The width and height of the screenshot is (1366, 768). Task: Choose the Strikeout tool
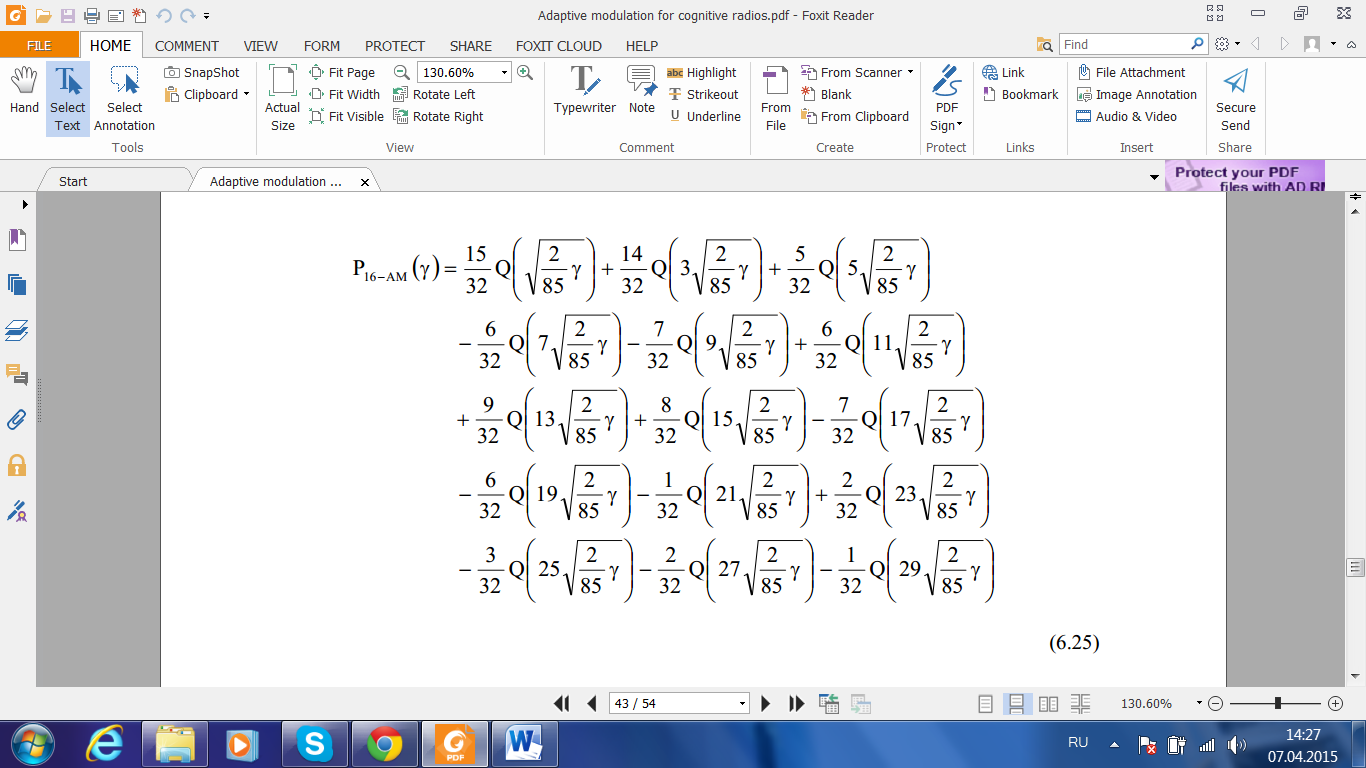(x=702, y=94)
